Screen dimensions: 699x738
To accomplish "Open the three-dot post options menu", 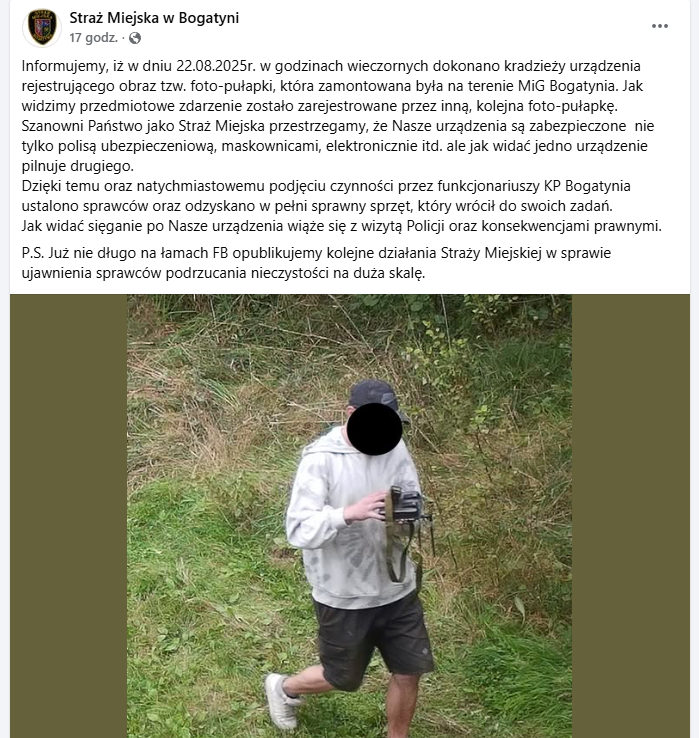I will point(659,26).
